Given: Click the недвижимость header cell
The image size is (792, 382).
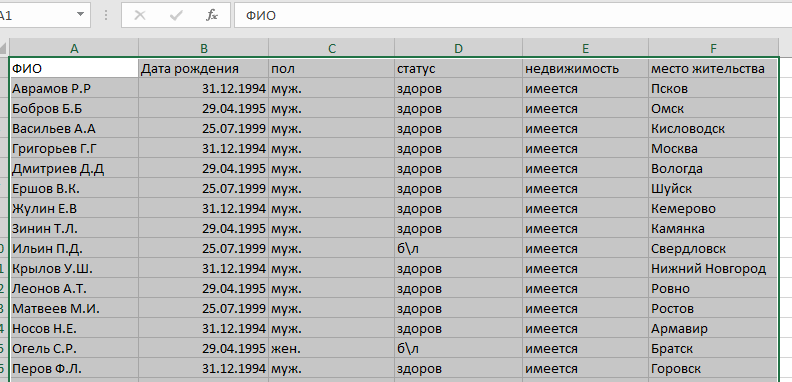Looking at the screenshot, I should [585, 68].
